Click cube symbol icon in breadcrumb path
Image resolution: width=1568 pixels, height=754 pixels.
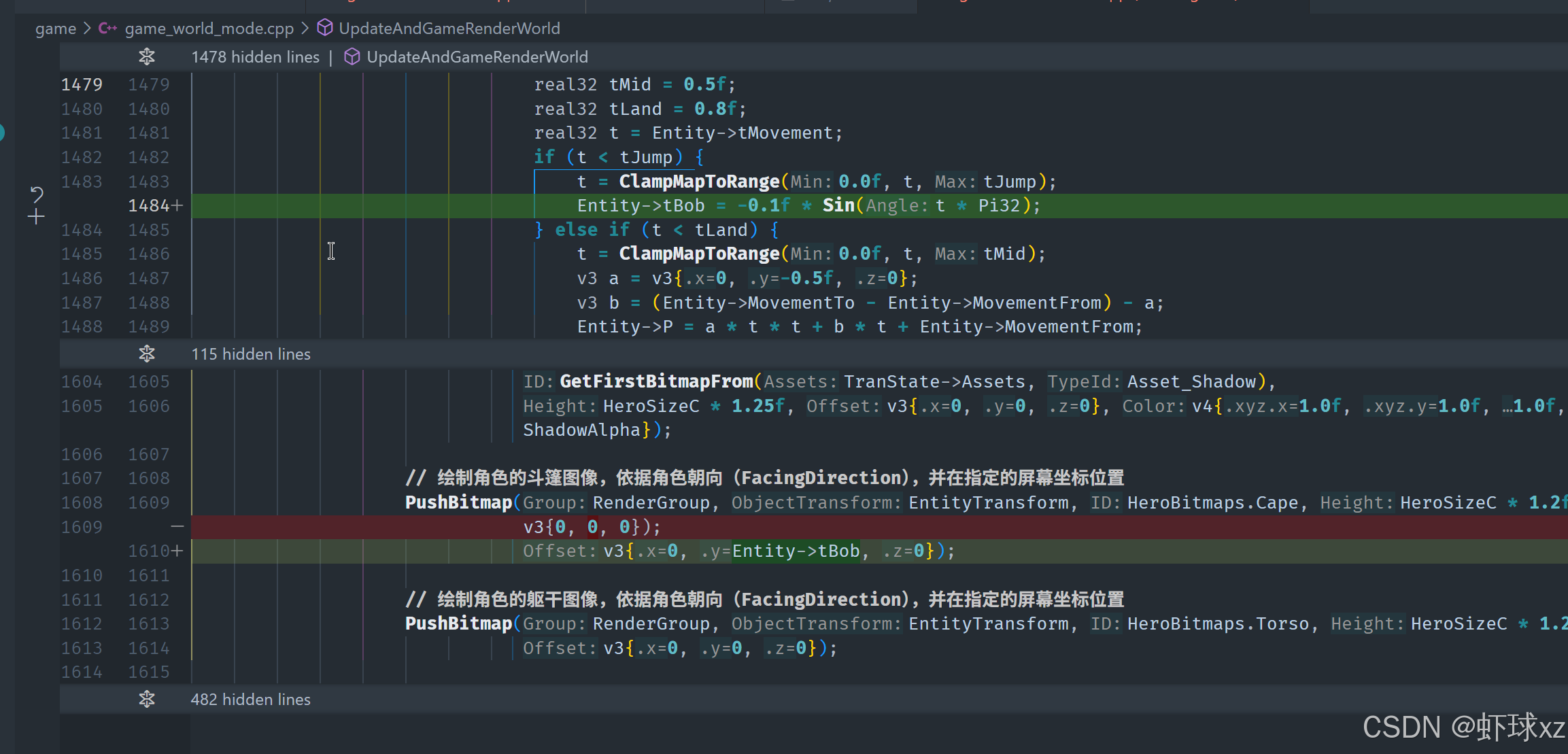325,28
